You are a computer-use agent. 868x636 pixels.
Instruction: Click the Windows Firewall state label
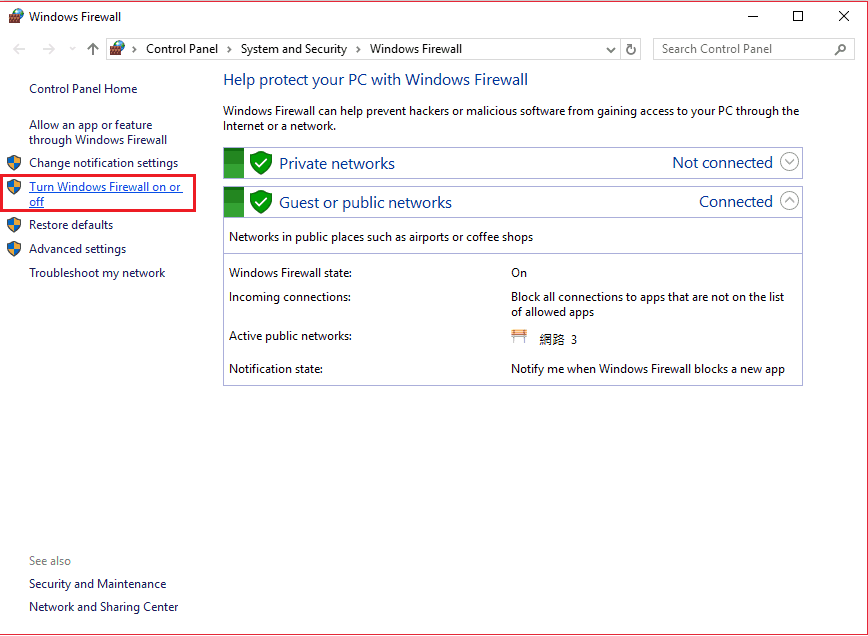pyautogui.click(x=290, y=273)
